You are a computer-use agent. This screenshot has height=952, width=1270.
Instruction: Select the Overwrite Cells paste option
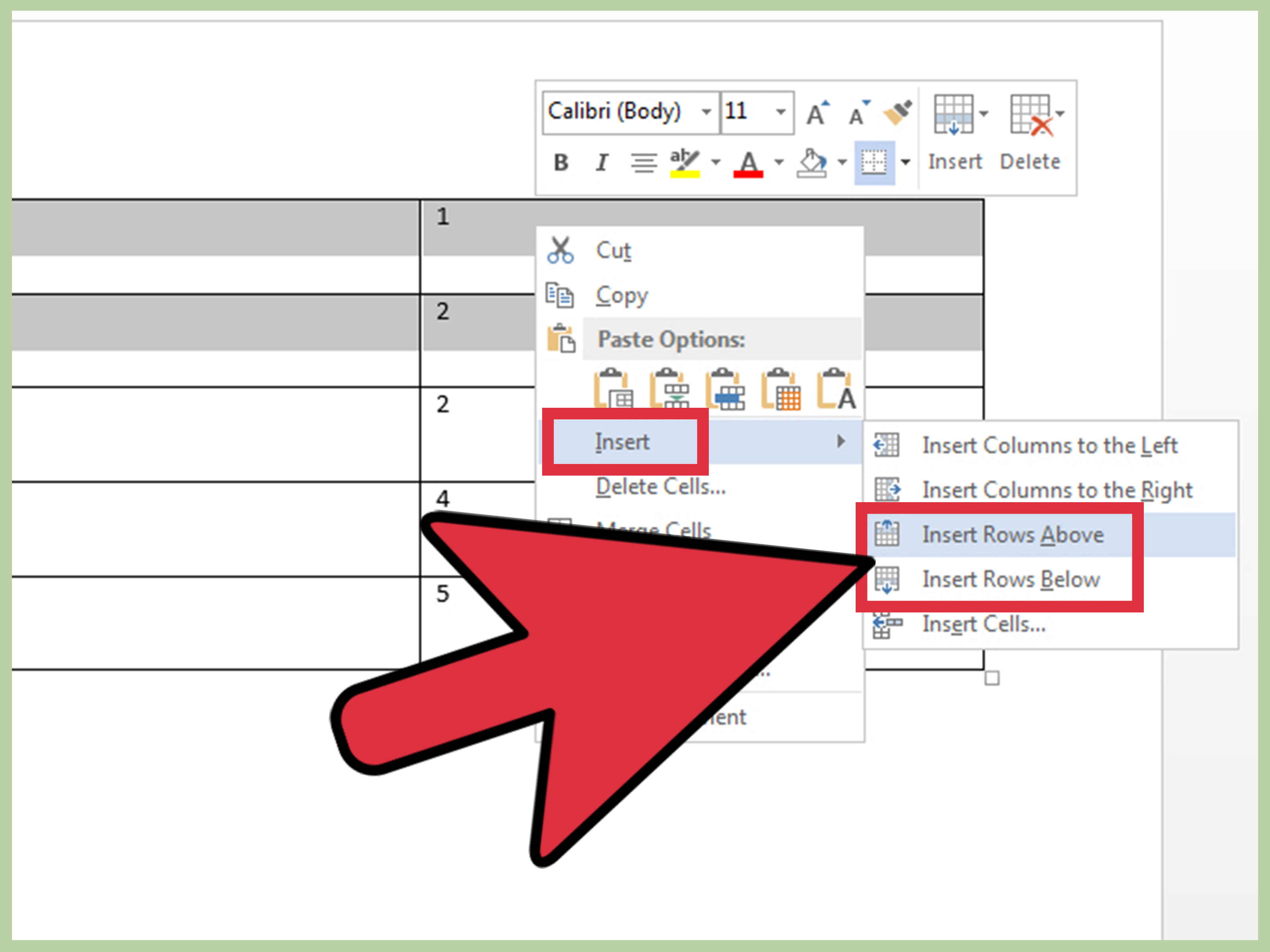781,388
